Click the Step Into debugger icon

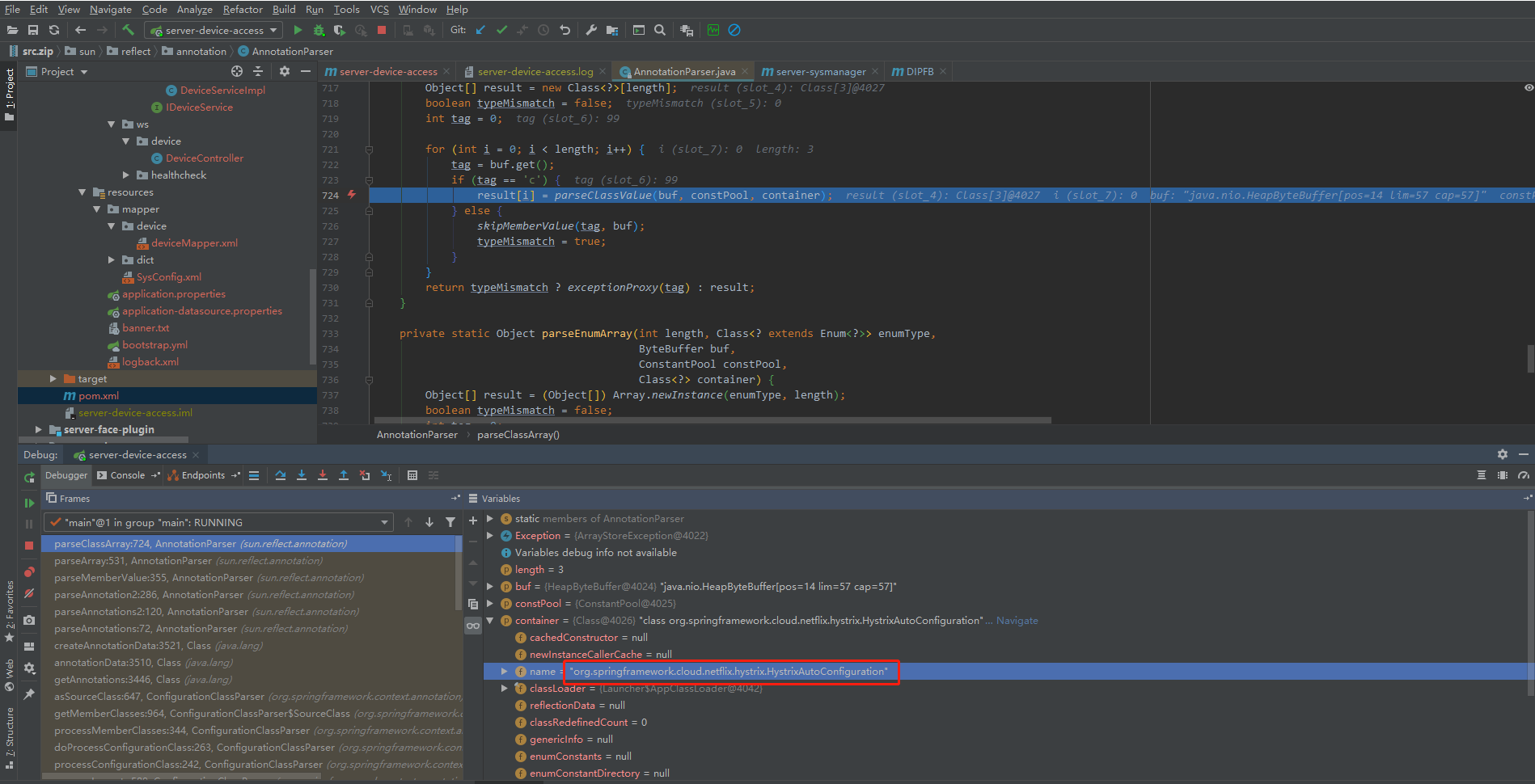coord(302,475)
